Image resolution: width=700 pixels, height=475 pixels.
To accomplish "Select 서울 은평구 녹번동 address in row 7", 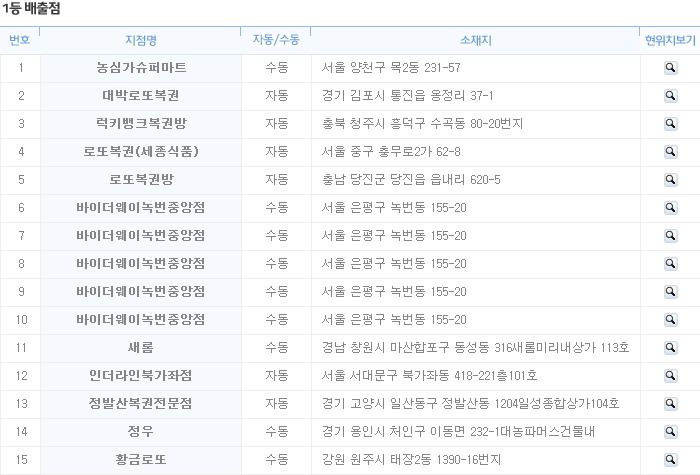I will click(x=394, y=236).
